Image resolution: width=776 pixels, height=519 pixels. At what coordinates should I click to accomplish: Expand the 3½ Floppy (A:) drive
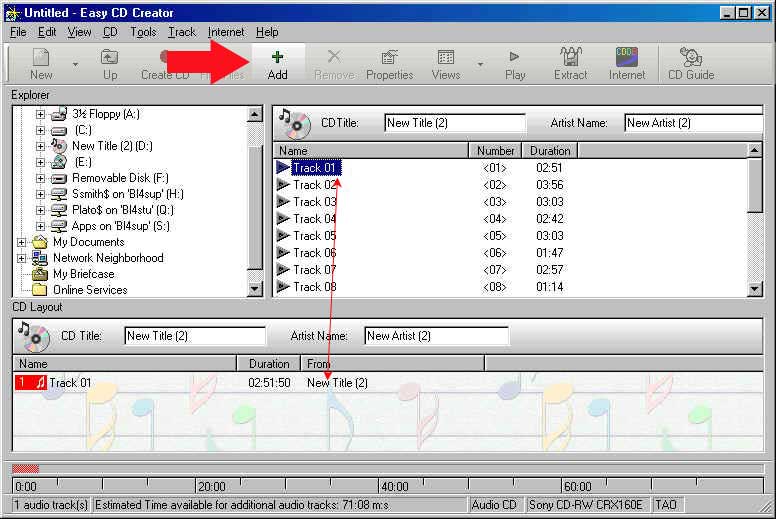pos(41,114)
